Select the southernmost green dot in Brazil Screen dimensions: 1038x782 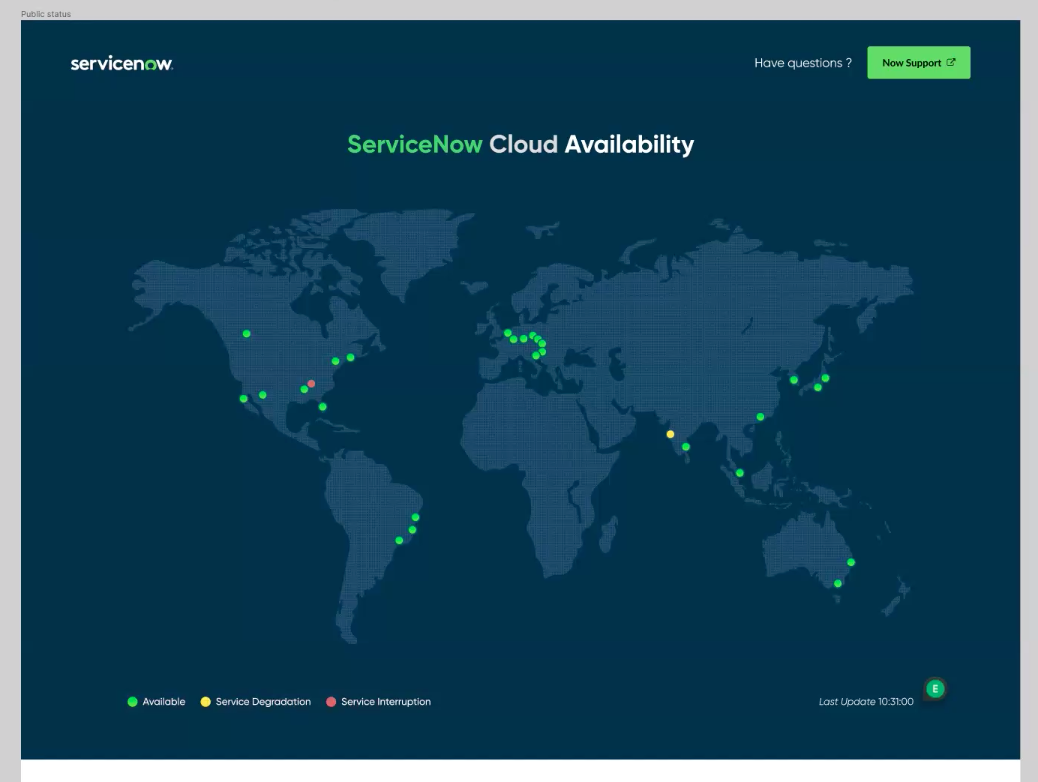click(x=399, y=540)
